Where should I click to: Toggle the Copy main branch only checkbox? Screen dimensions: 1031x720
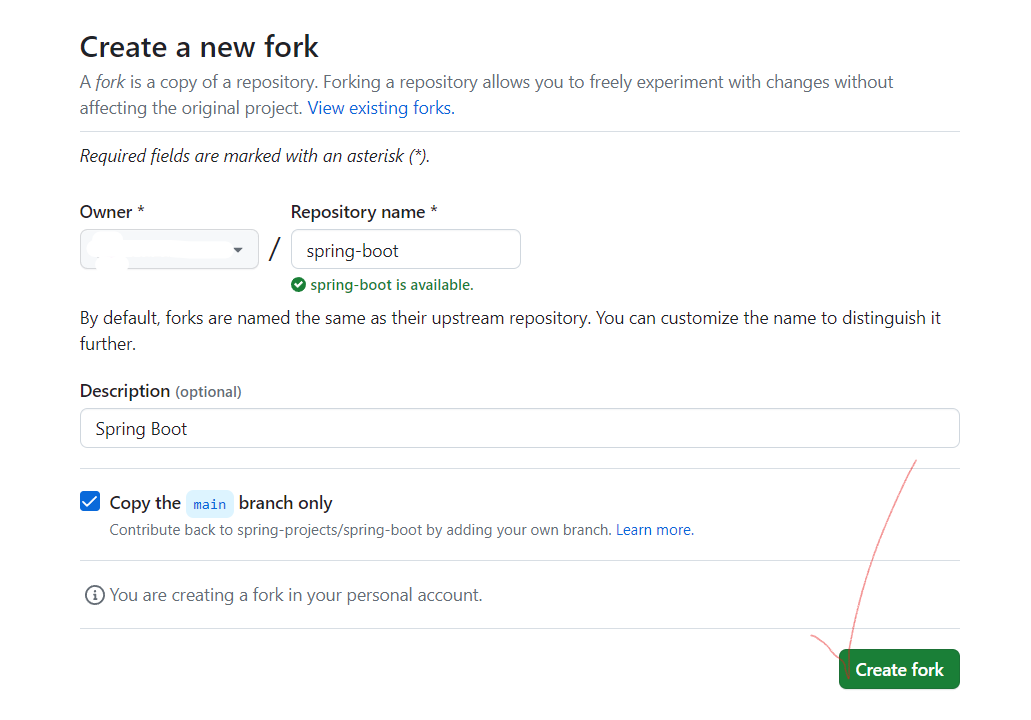[x=90, y=501]
